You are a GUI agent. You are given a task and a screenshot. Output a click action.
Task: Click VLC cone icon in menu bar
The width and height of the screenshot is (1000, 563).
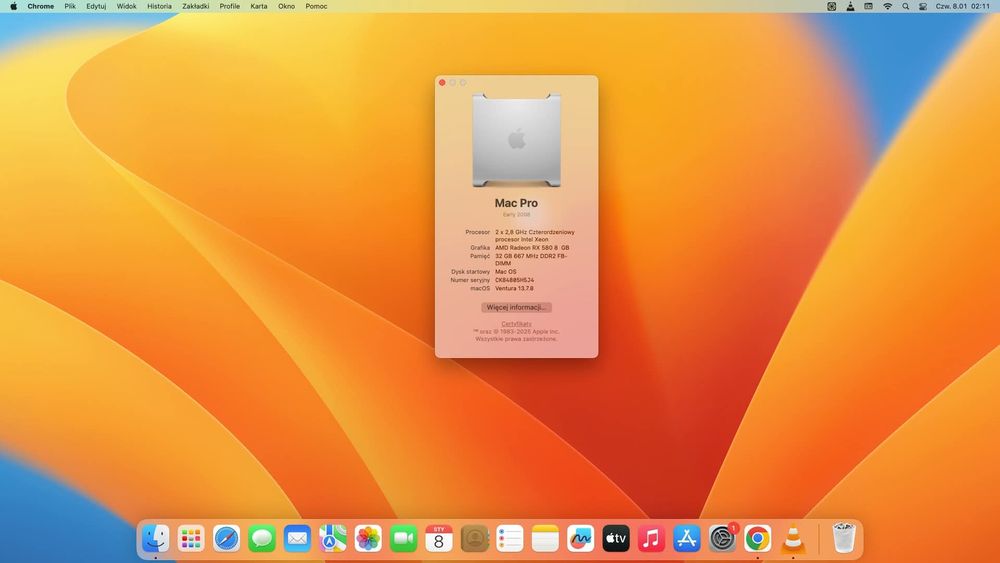point(850,6)
